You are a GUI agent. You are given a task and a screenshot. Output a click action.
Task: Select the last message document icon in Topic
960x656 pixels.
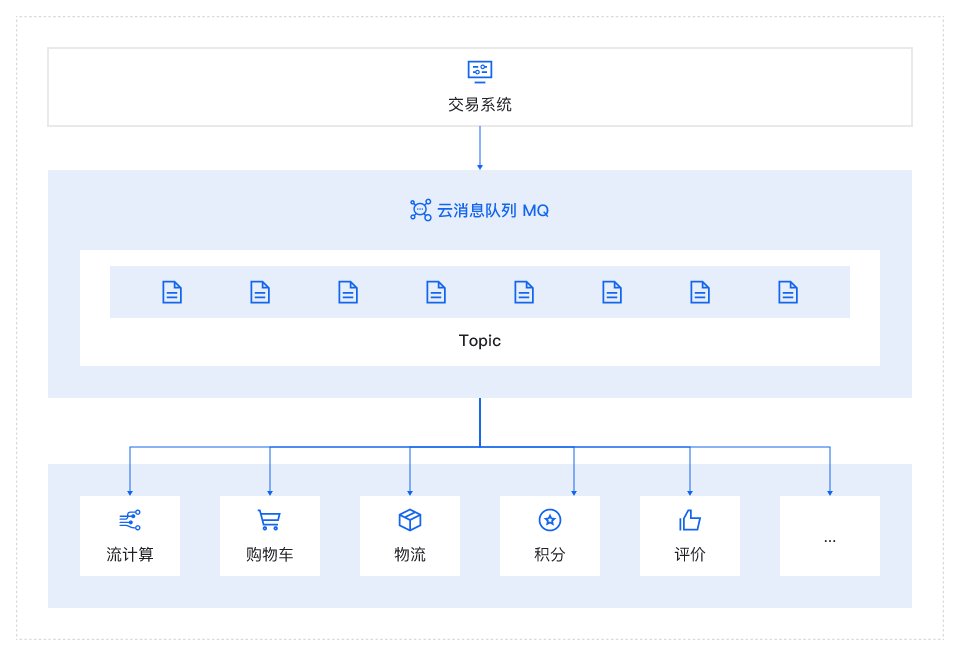[x=788, y=292]
